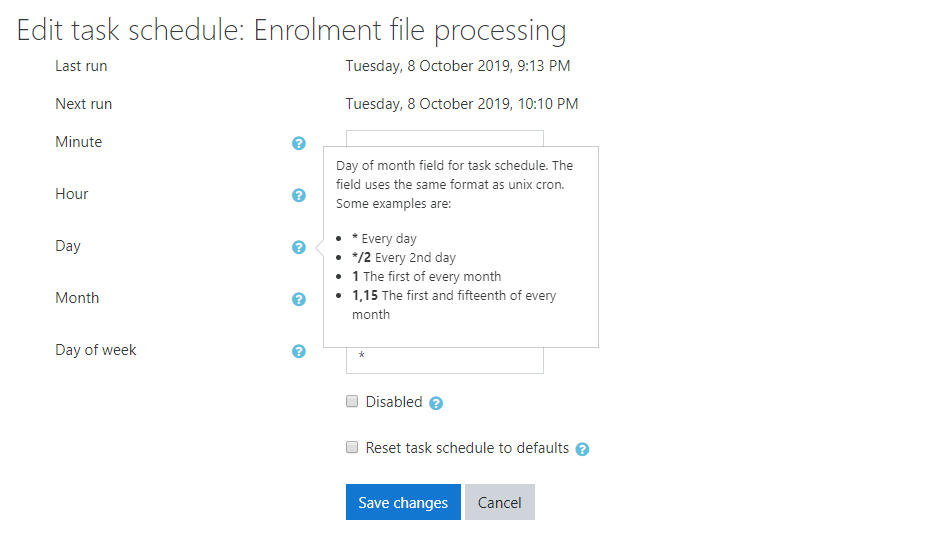The image size is (936, 537).
Task: Tick the Disabled checkbox
Action: [x=352, y=401]
